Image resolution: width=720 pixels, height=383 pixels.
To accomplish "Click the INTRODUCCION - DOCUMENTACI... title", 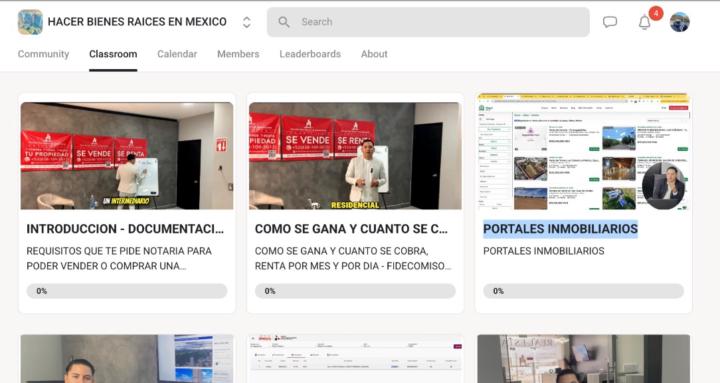I will [x=125, y=229].
